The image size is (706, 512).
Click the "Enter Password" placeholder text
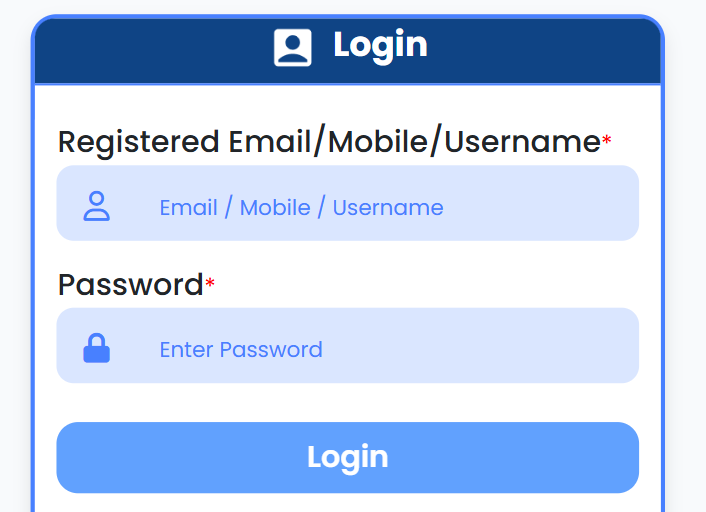tap(241, 350)
